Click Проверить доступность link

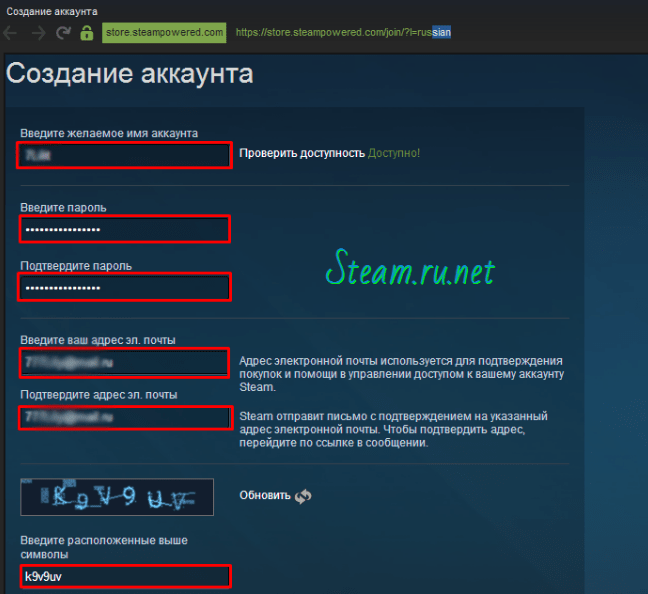[x=302, y=153]
